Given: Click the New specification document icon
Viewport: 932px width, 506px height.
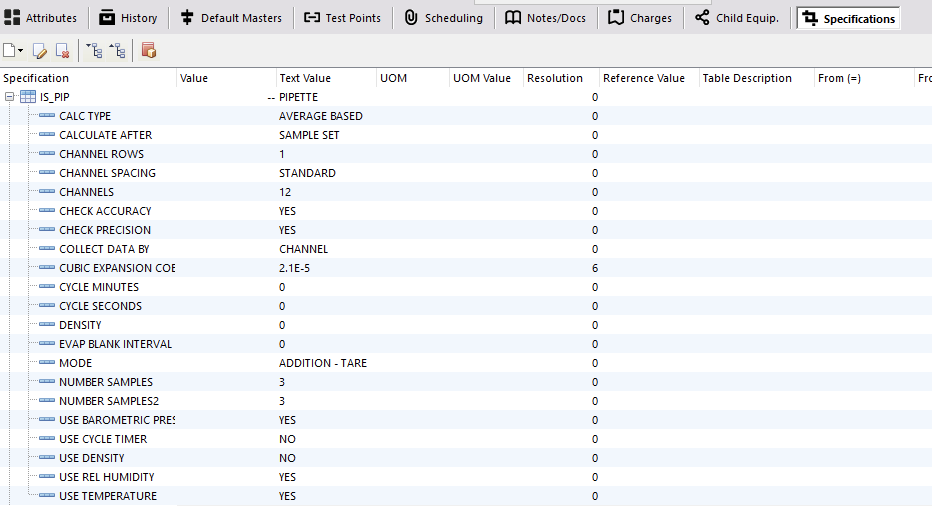Looking at the screenshot, I should click(10, 50).
